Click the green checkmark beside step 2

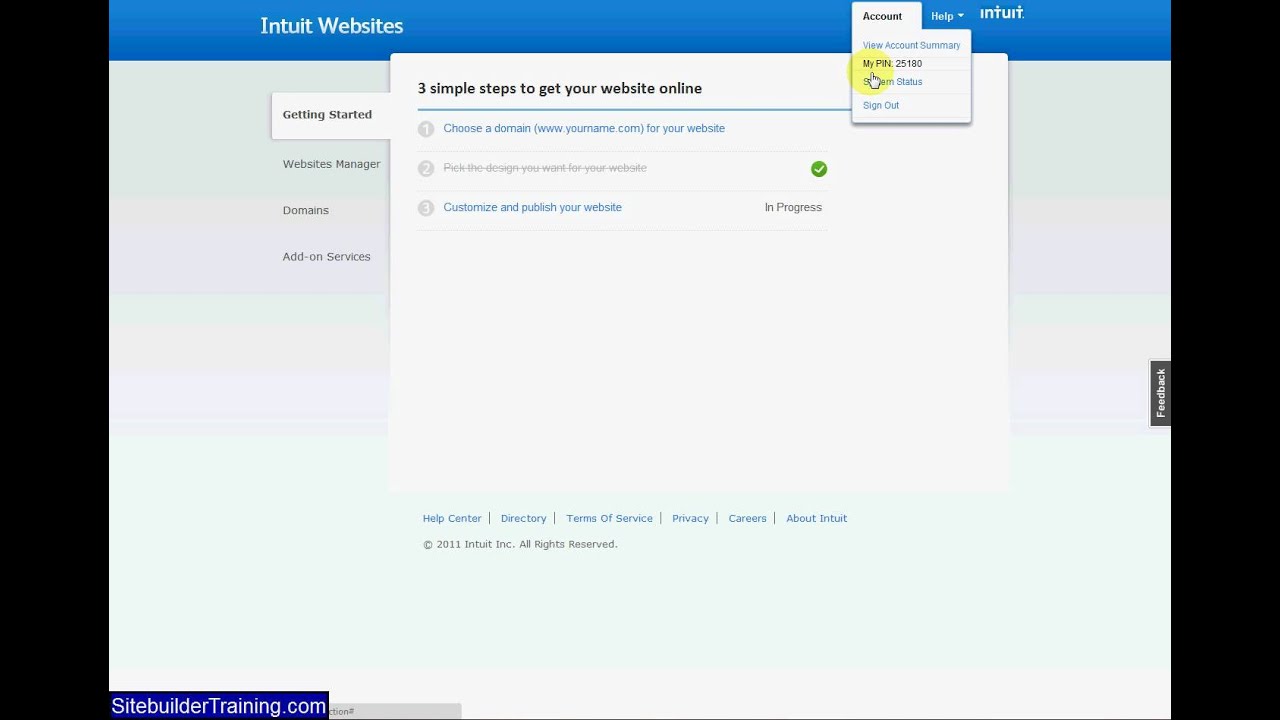pos(819,169)
